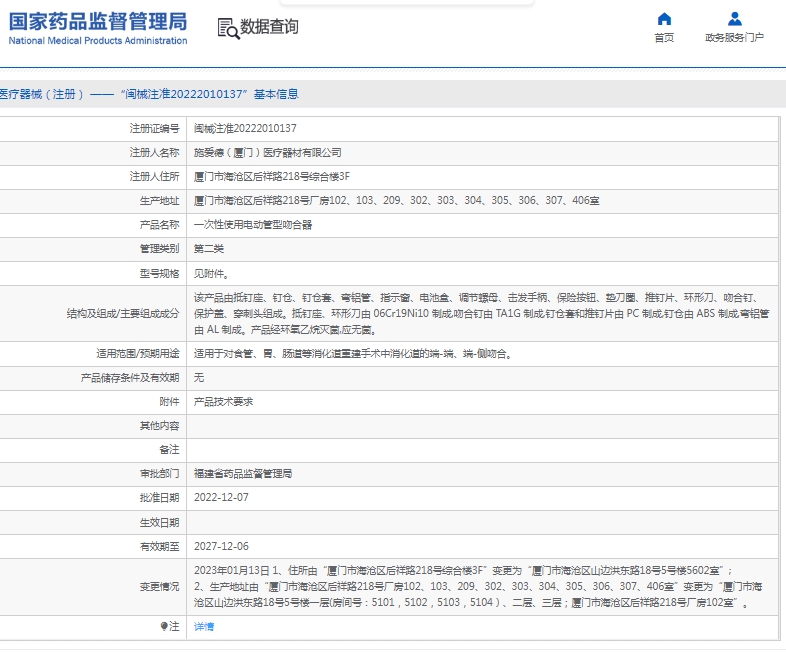Click the 注册人名称 row label
The height and width of the screenshot is (652, 786).
(x=154, y=152)
